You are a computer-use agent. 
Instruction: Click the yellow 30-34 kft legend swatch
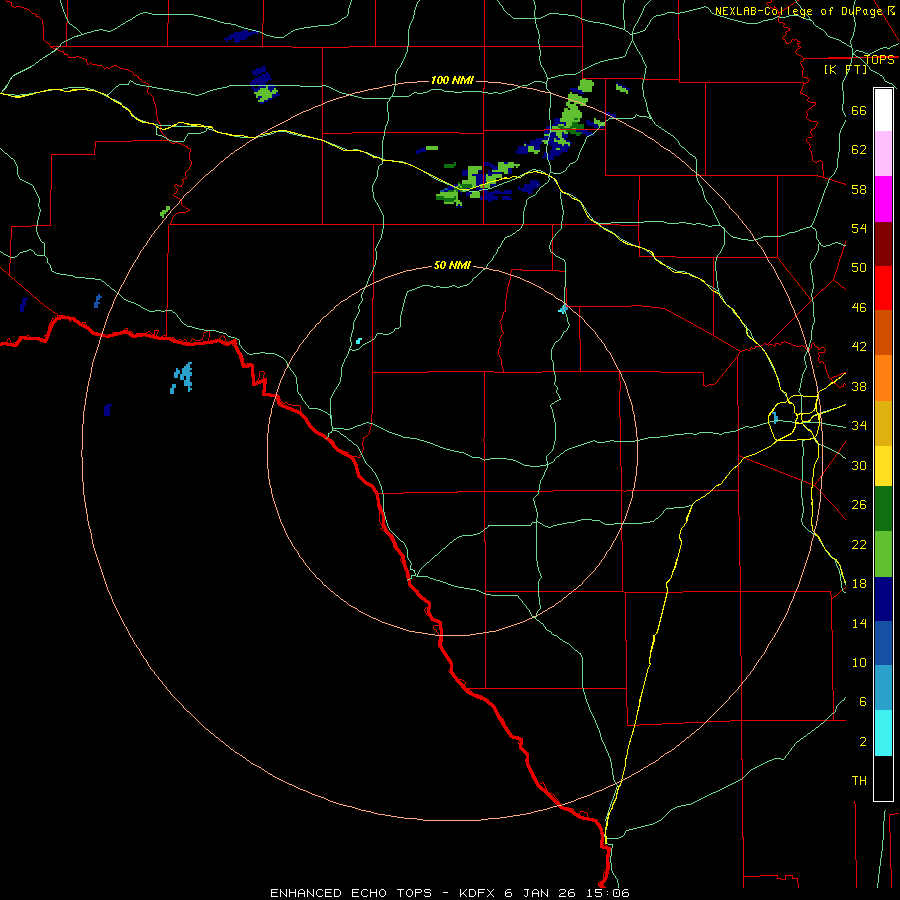[883, 466]
